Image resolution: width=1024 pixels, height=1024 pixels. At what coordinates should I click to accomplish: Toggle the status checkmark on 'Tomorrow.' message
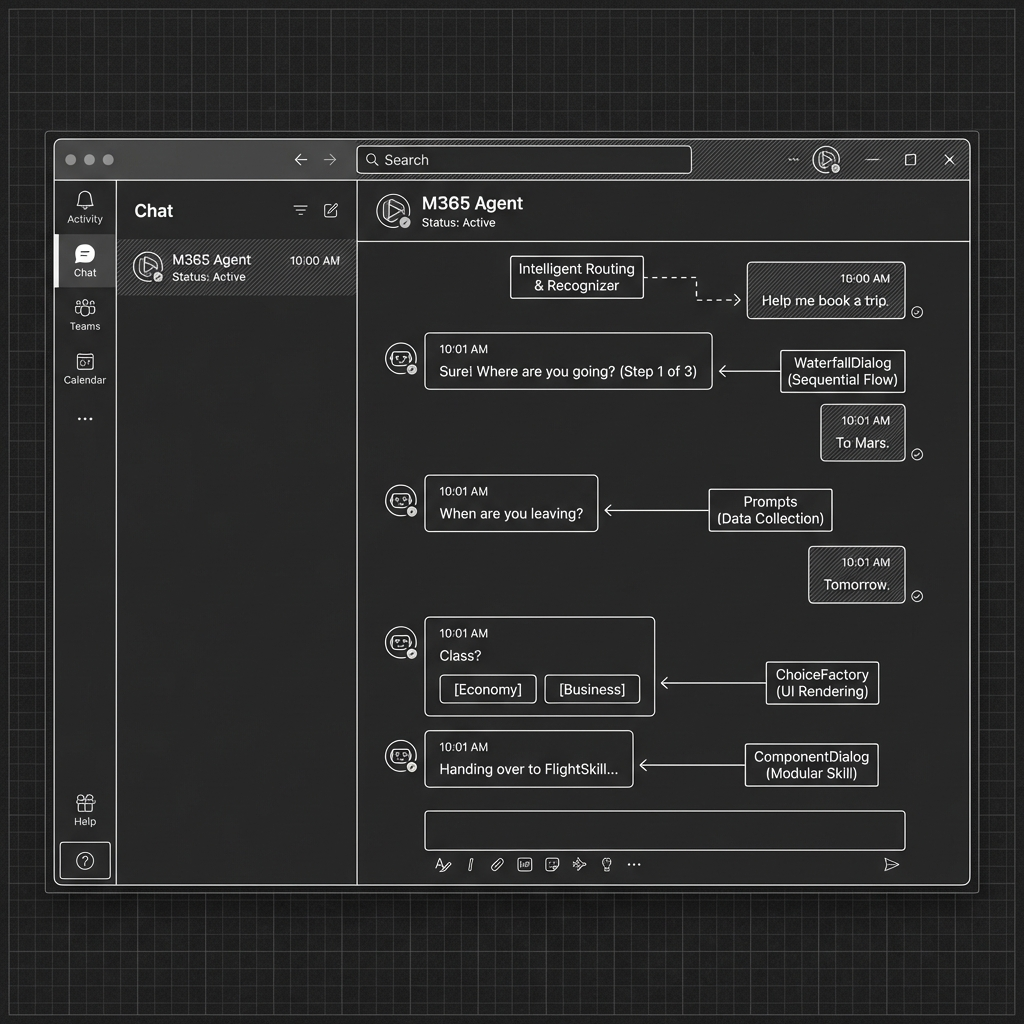tap(916, 596)
